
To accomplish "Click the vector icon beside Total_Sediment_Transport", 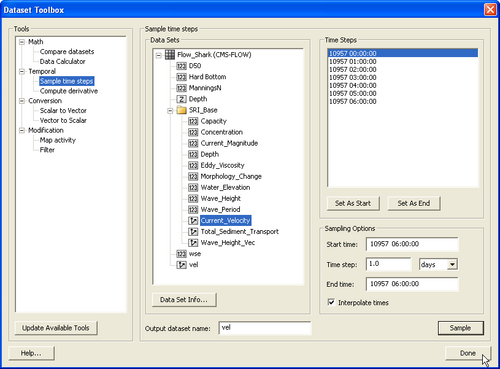I will [x=193, y=231].
